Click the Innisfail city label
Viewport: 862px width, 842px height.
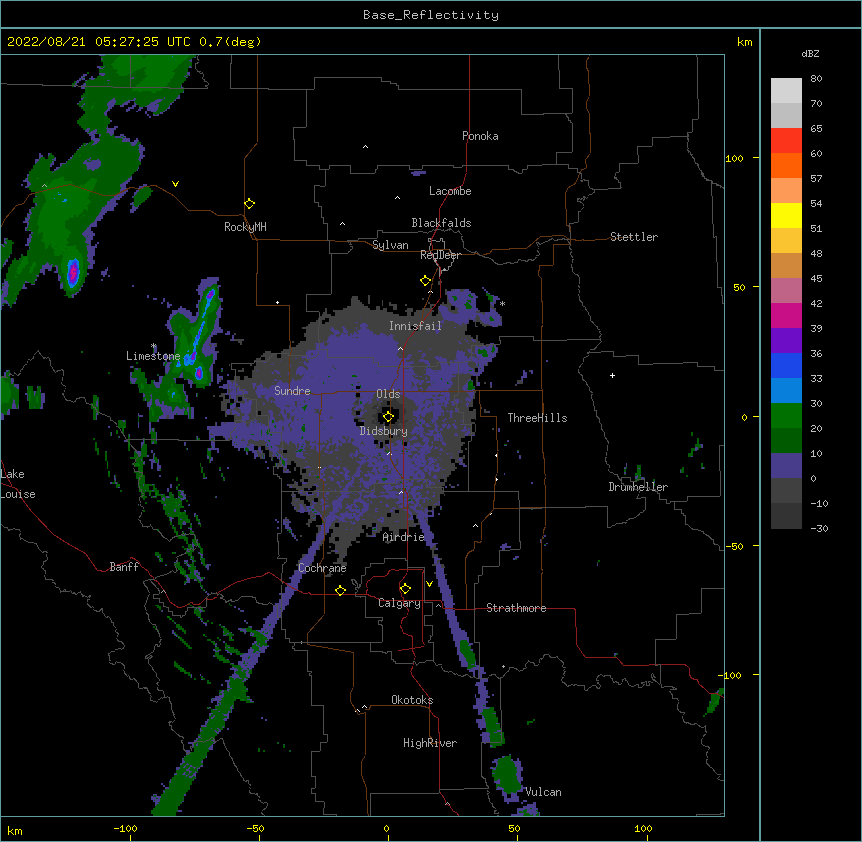tap(415, 326)
